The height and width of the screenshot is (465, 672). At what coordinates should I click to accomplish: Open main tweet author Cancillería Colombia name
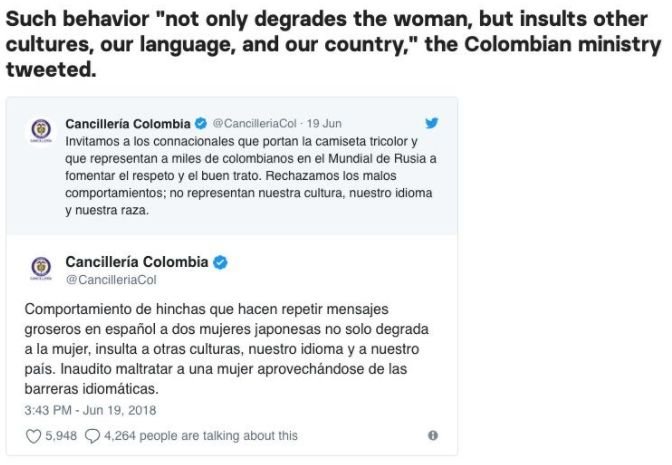coord(137,262)
